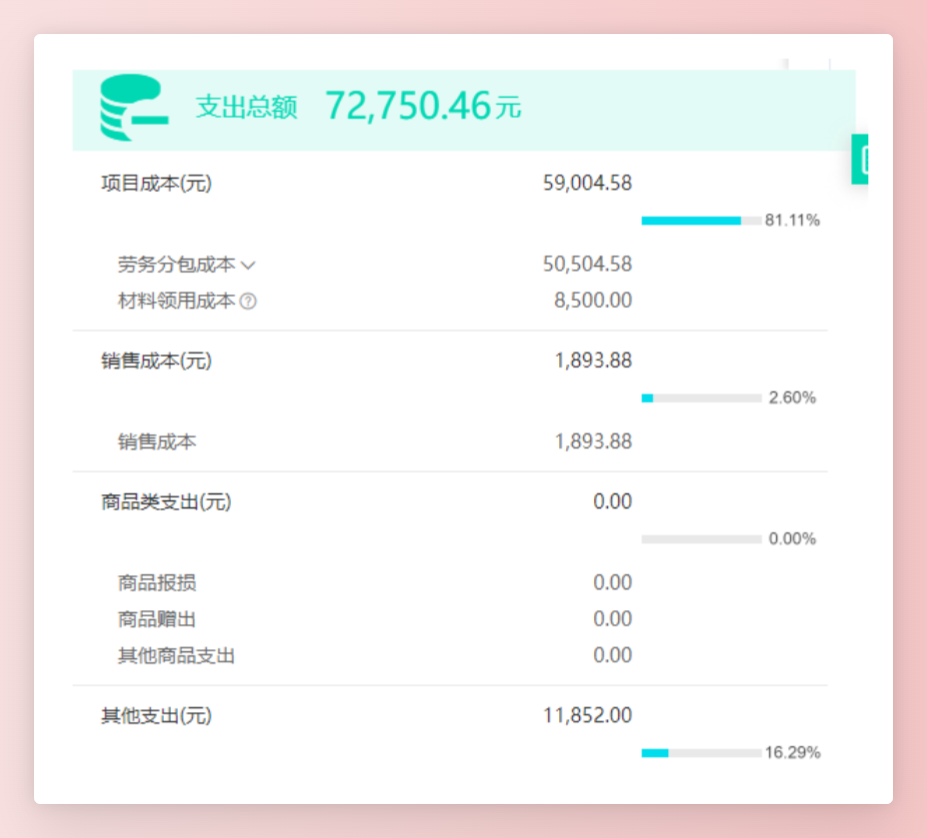Click the 商品赠出 label

tap(157, 619)
